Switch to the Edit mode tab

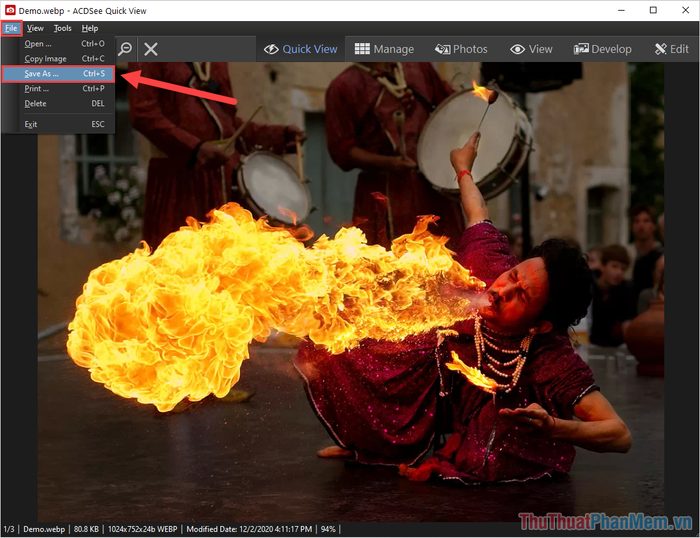point(672,49)
